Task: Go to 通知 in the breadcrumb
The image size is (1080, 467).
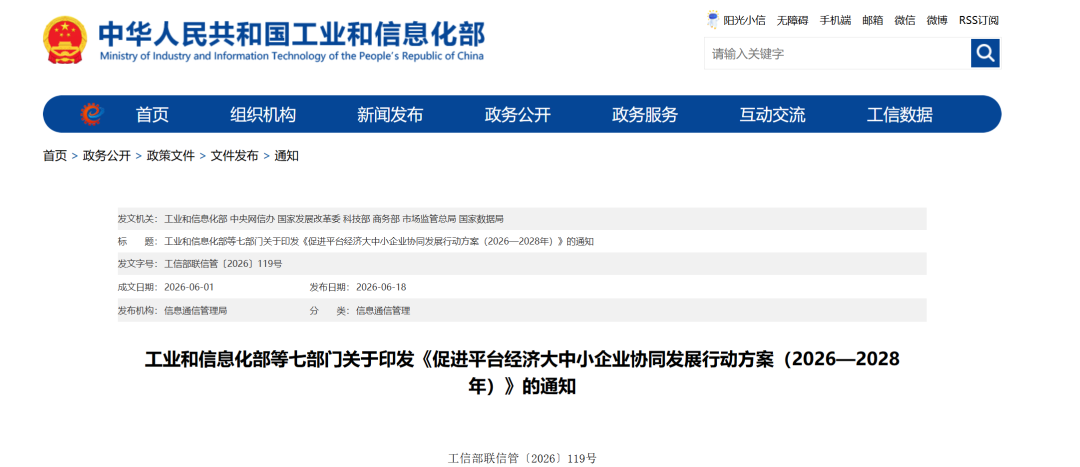Action: [x=287, y=156]
